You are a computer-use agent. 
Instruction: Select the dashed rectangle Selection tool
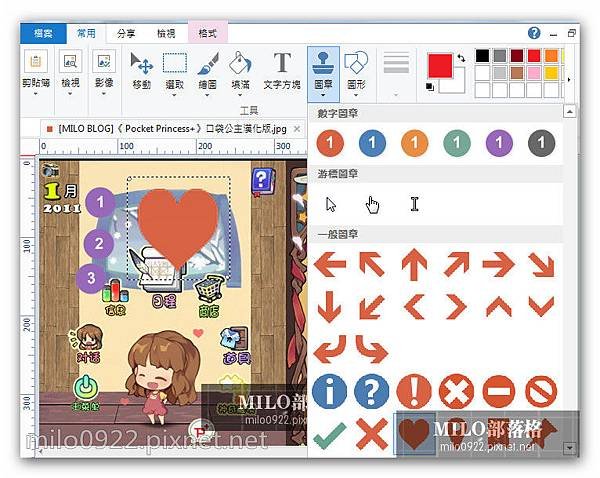click(175, 71)
